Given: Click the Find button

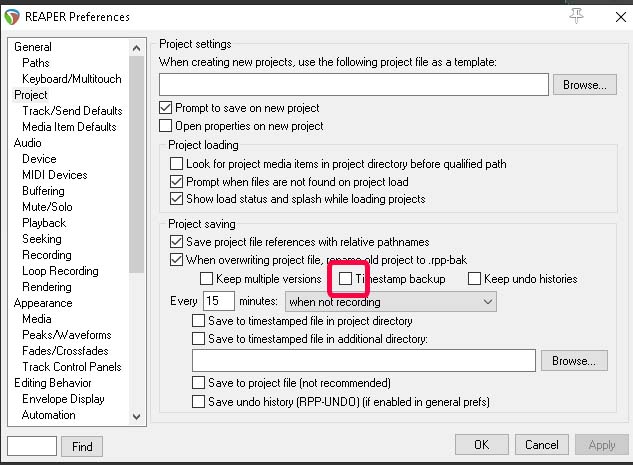Looking at the screenshot, I should click(82, 446).
